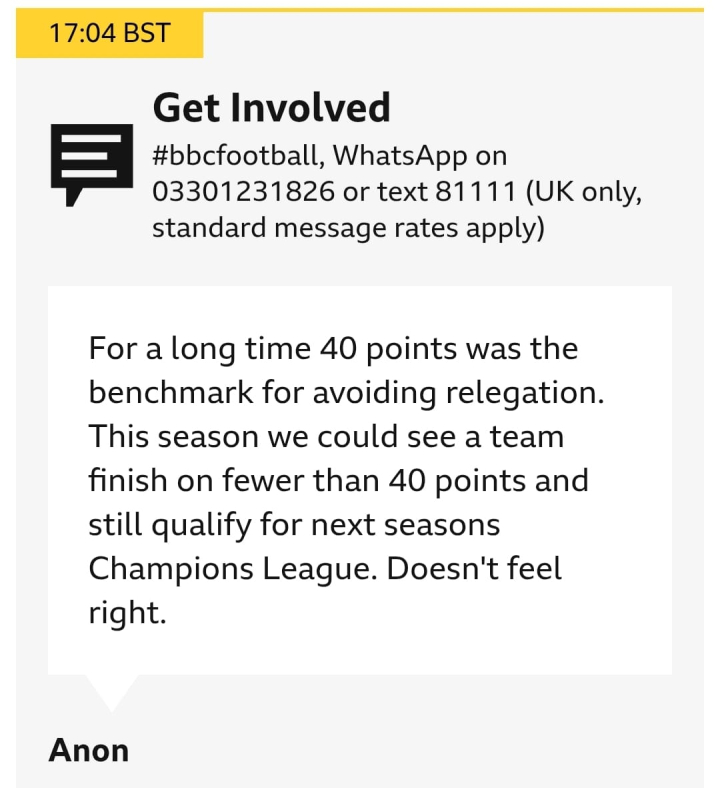The image size is (720, 788).
Task: Click the text shortcode 81111
Action: point(475,191)
